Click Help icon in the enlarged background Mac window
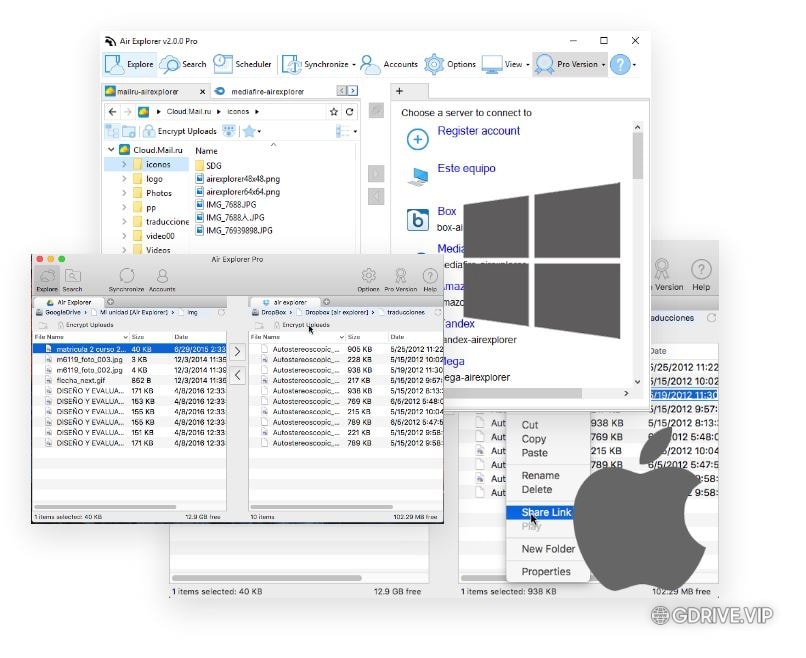The image size is (806, 658). [701, 275]
